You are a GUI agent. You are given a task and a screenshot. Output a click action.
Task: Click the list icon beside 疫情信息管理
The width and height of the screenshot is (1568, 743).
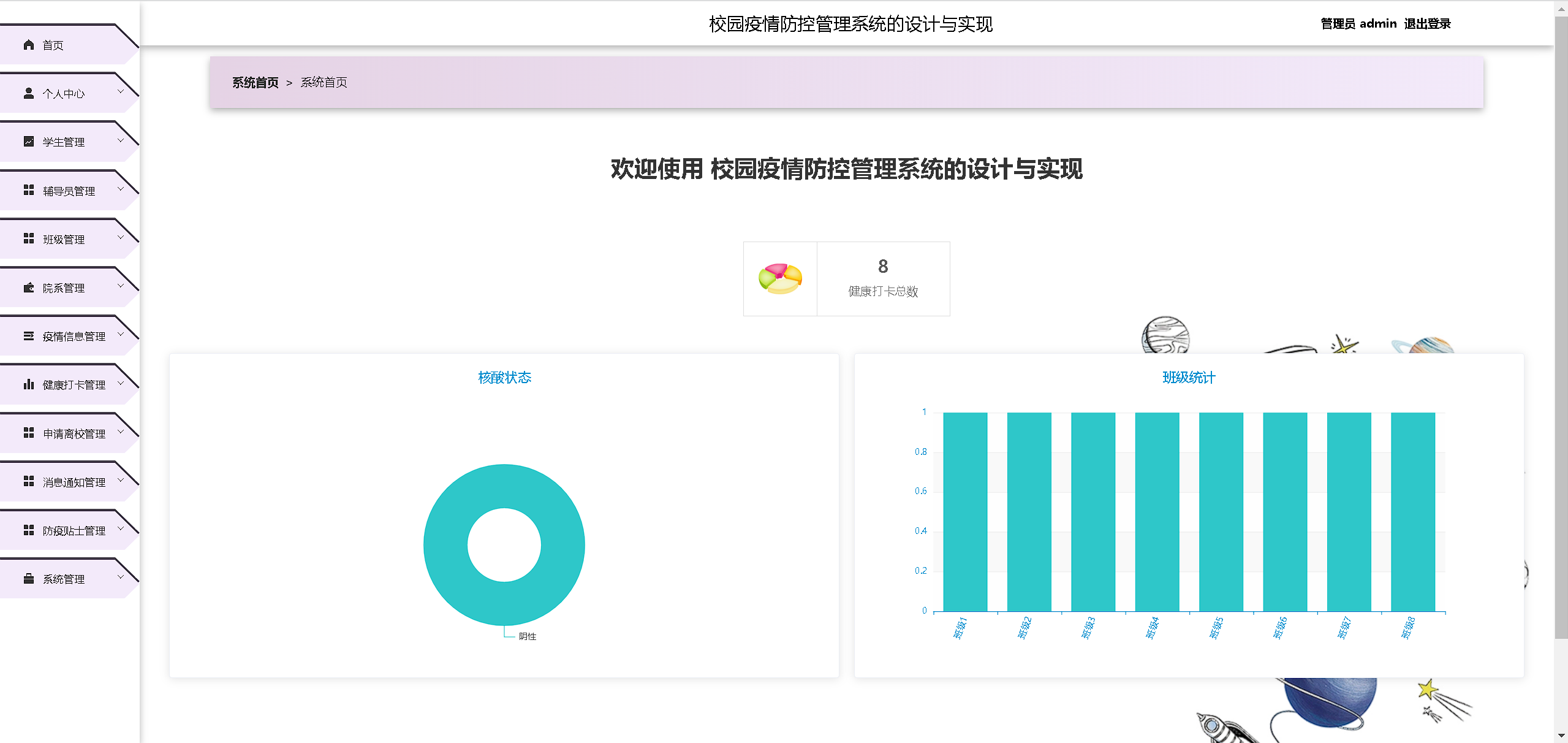[28, 336]
